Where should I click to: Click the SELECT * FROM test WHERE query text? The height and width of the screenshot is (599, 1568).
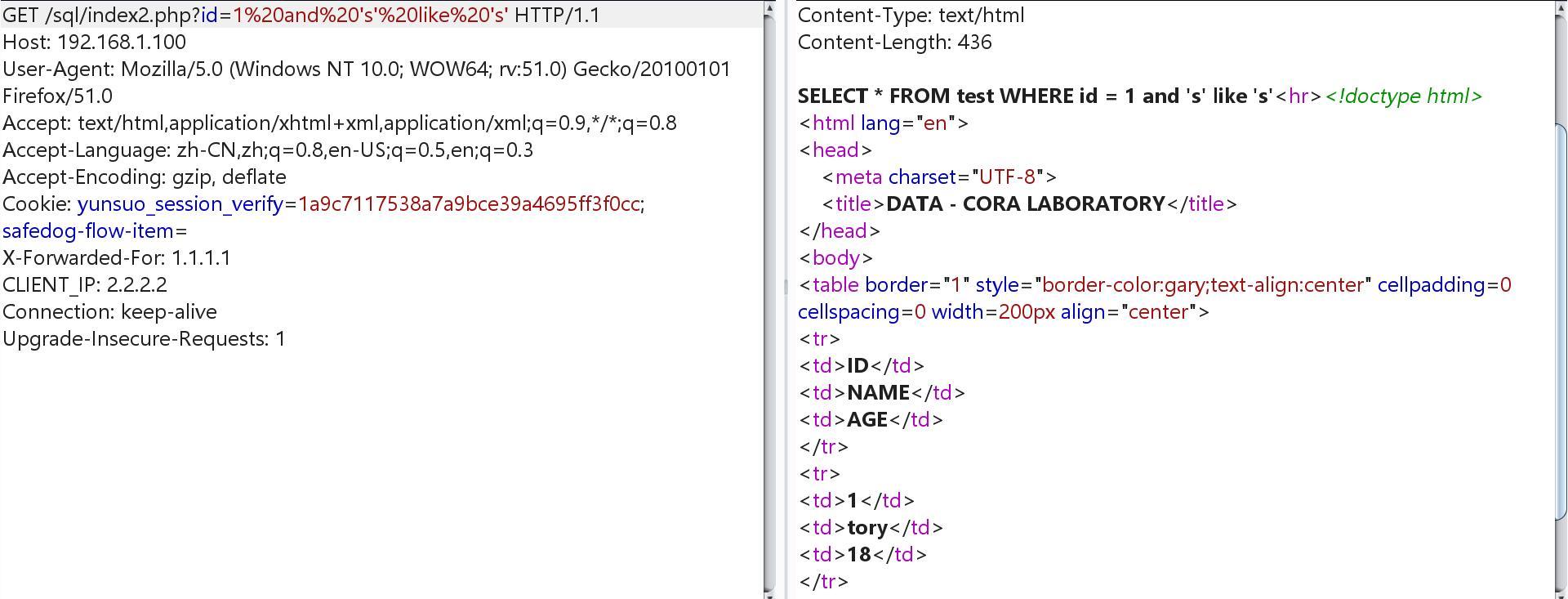tap(1036, 96)
